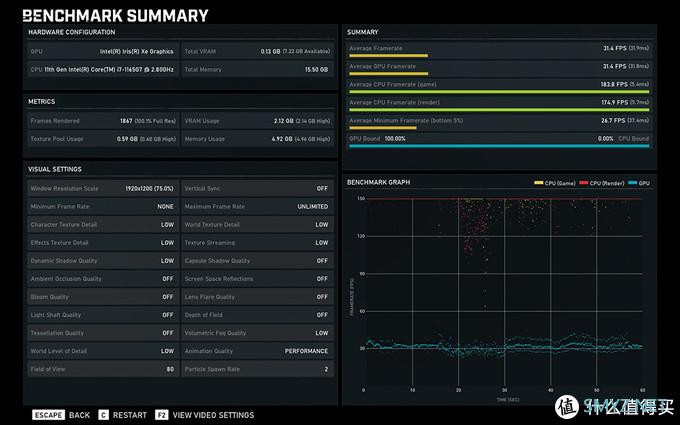Click the Lens Flare Quality row
This screenshot has height=425, width=680.
[258, 297]
